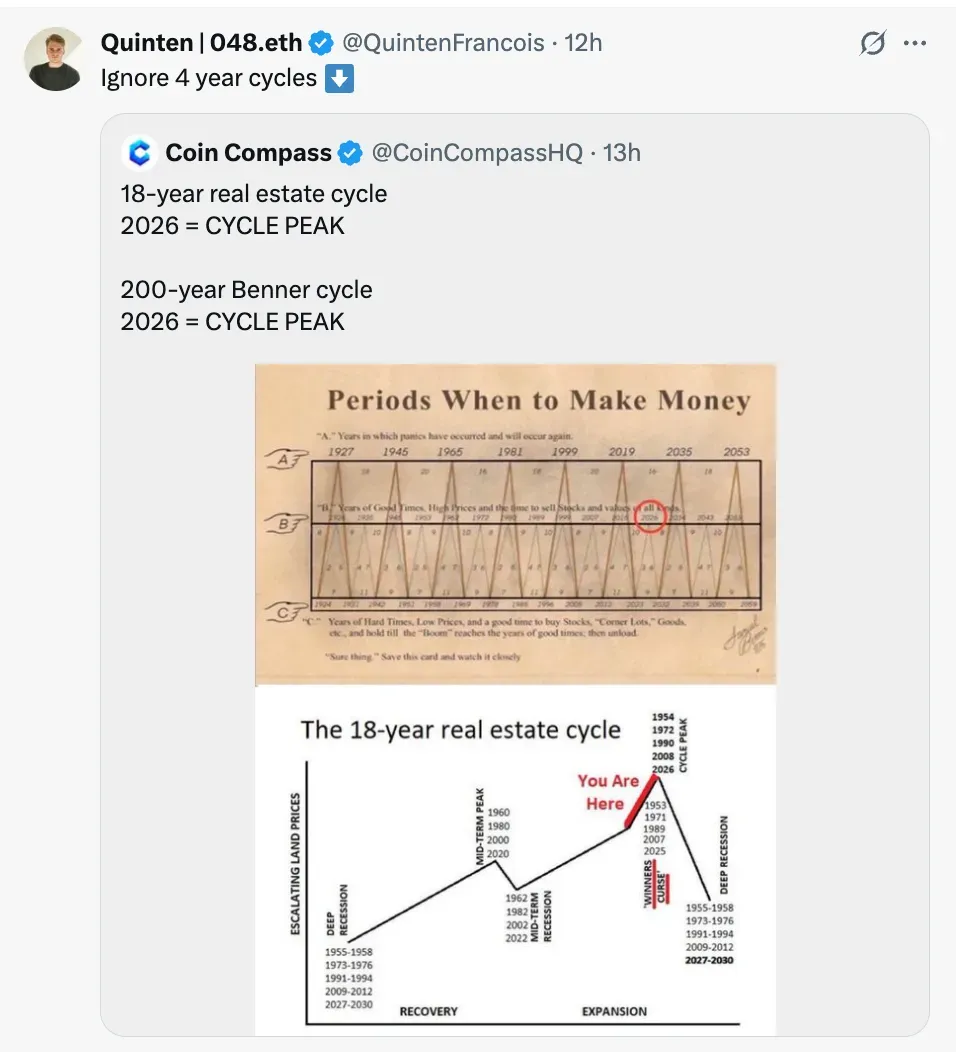Click the red circled 2026 on Benner chart
Screen dimensions: 956x1052
651,518
